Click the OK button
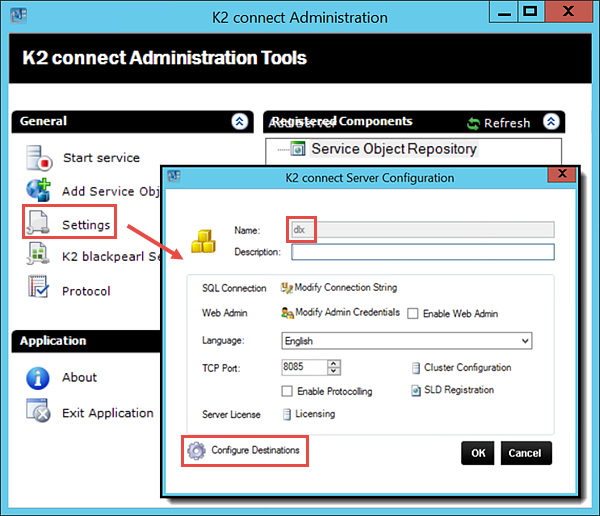The image size is (600, 516). click(x=478, y=453)
